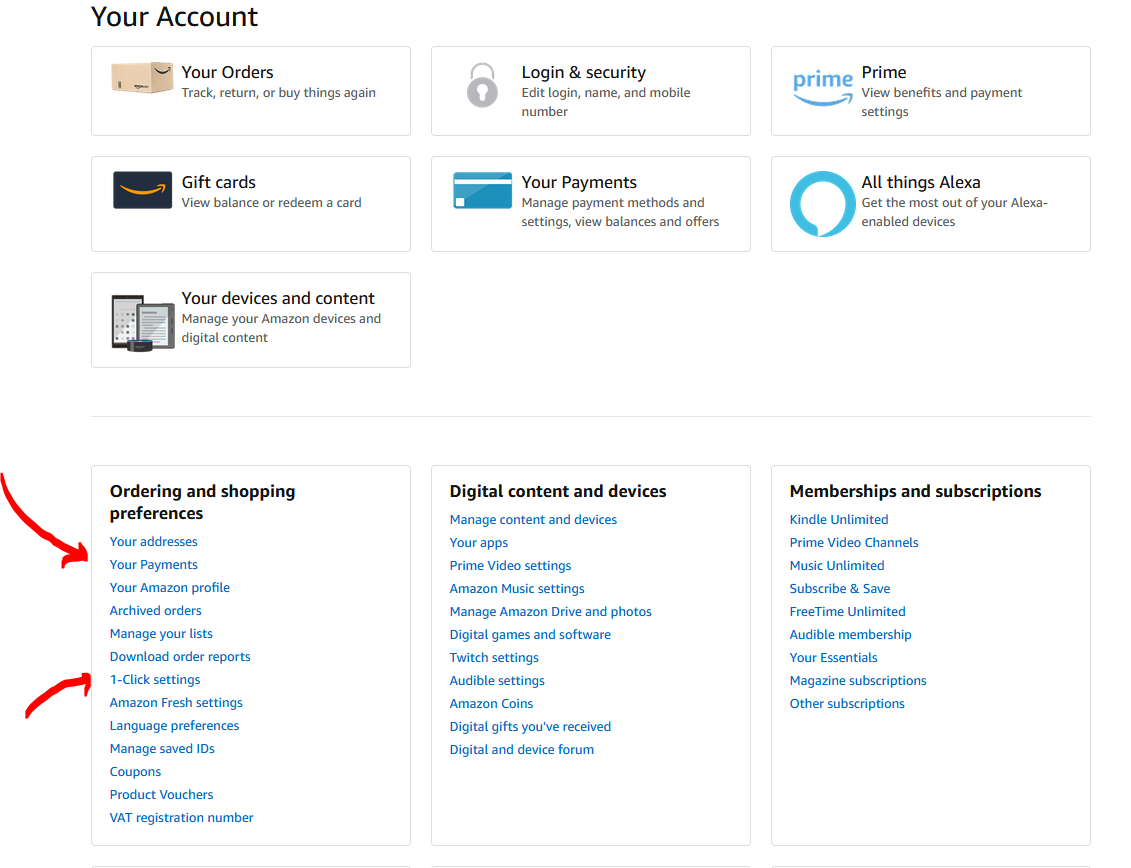The image size is (1131, 868).
Task: Go to 1-Click settings
Action: click(155, 680)
